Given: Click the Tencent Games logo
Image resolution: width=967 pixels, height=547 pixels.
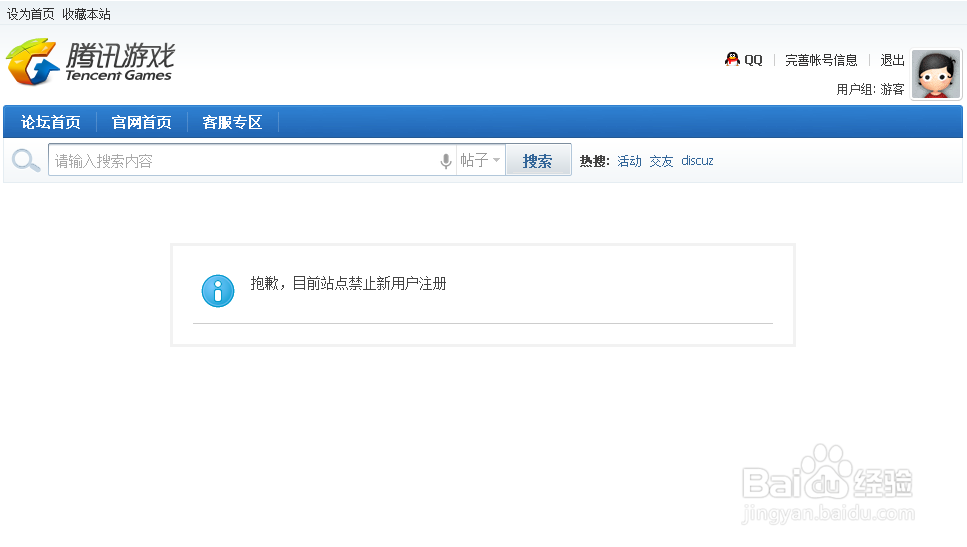Looking at the screenshot, I should coord(90,62).
